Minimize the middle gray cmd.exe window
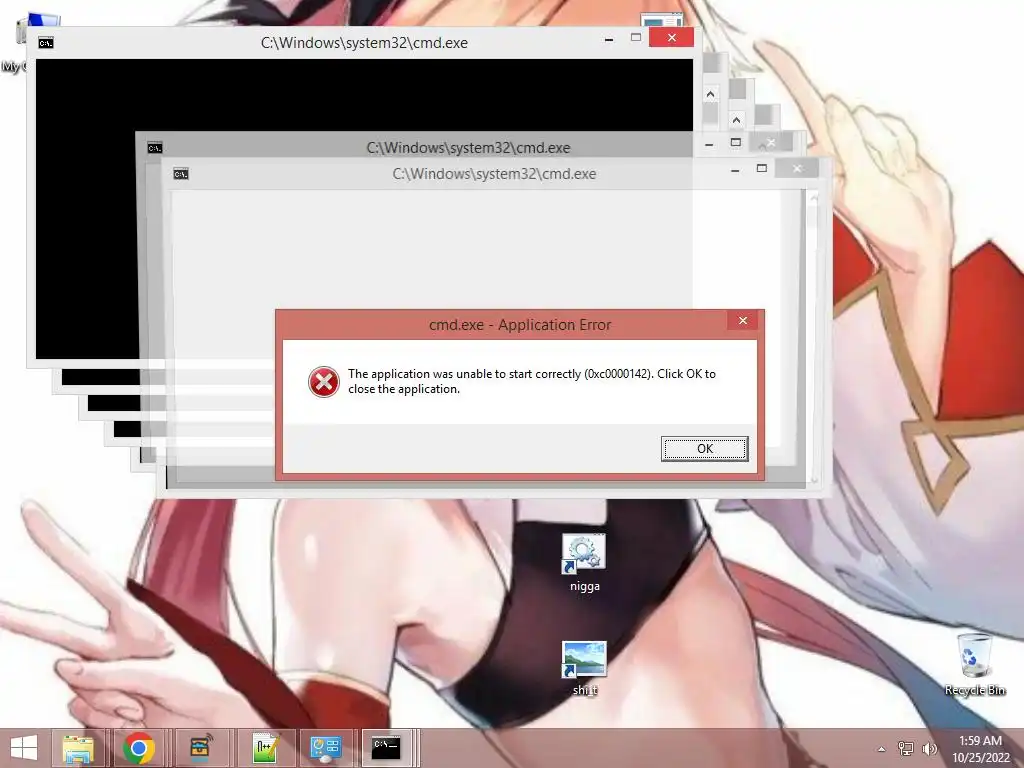Viewport: 1024px width, 768px height. coord(709,144)
